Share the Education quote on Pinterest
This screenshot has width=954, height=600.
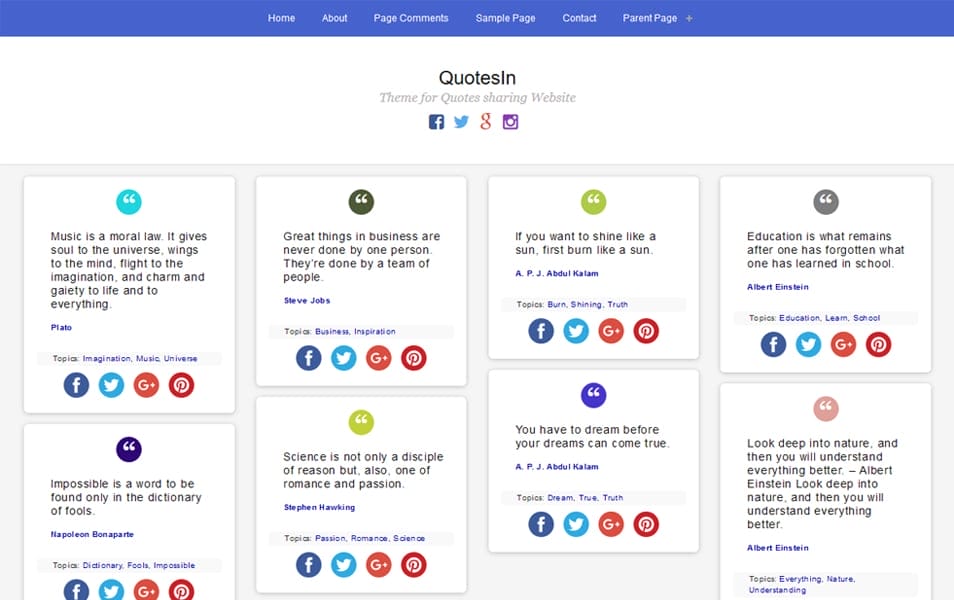[878, 344]
